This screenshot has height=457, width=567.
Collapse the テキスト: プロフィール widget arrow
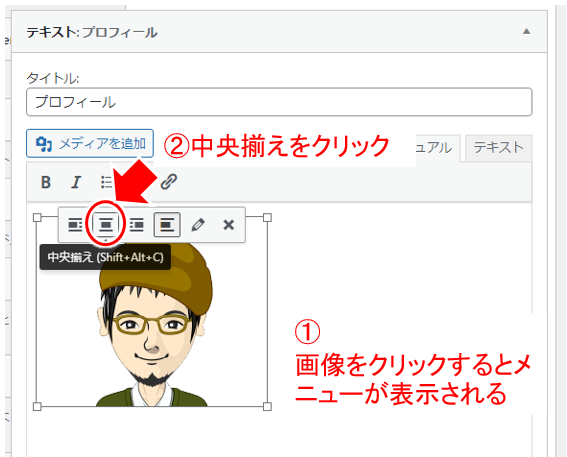click(x=526, y=31)
